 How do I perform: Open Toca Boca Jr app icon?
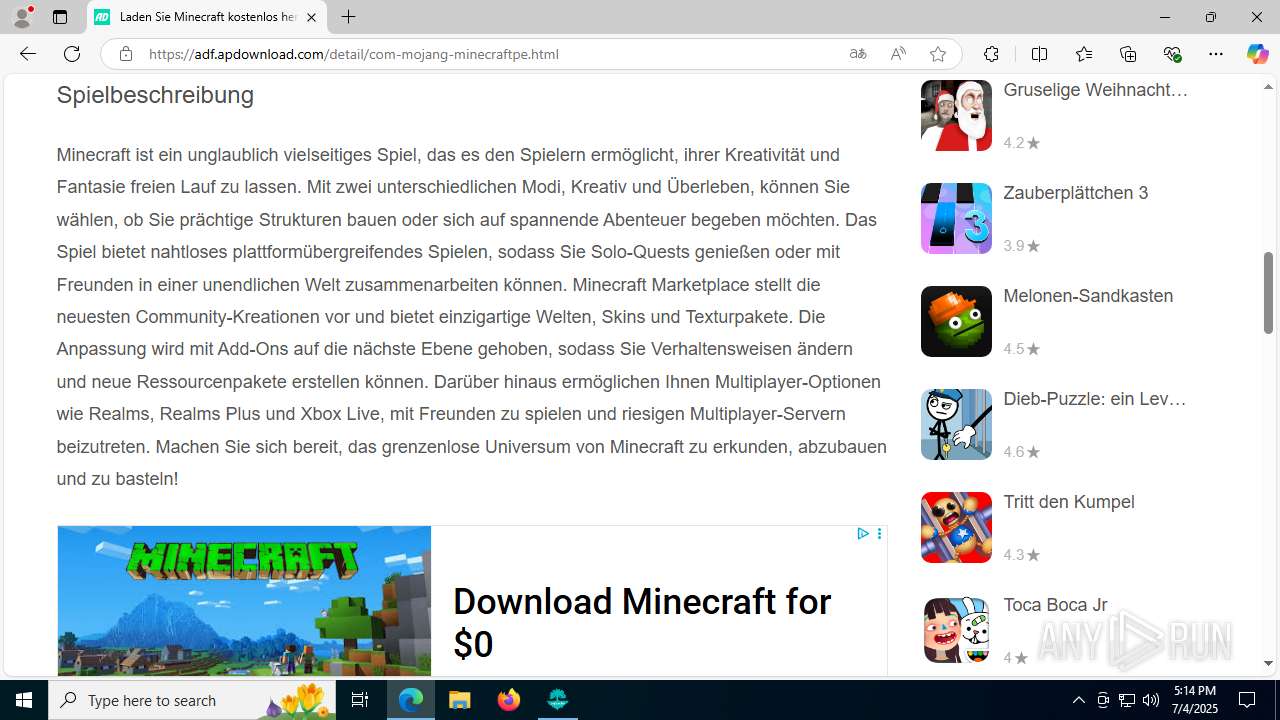(956, 630)
